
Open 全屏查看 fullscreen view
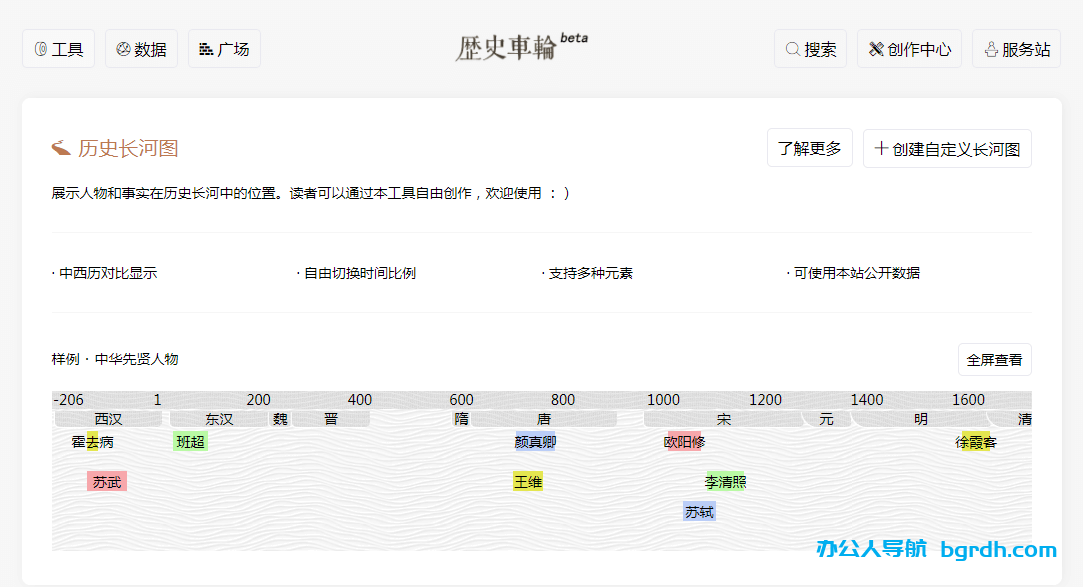point(994,360)
